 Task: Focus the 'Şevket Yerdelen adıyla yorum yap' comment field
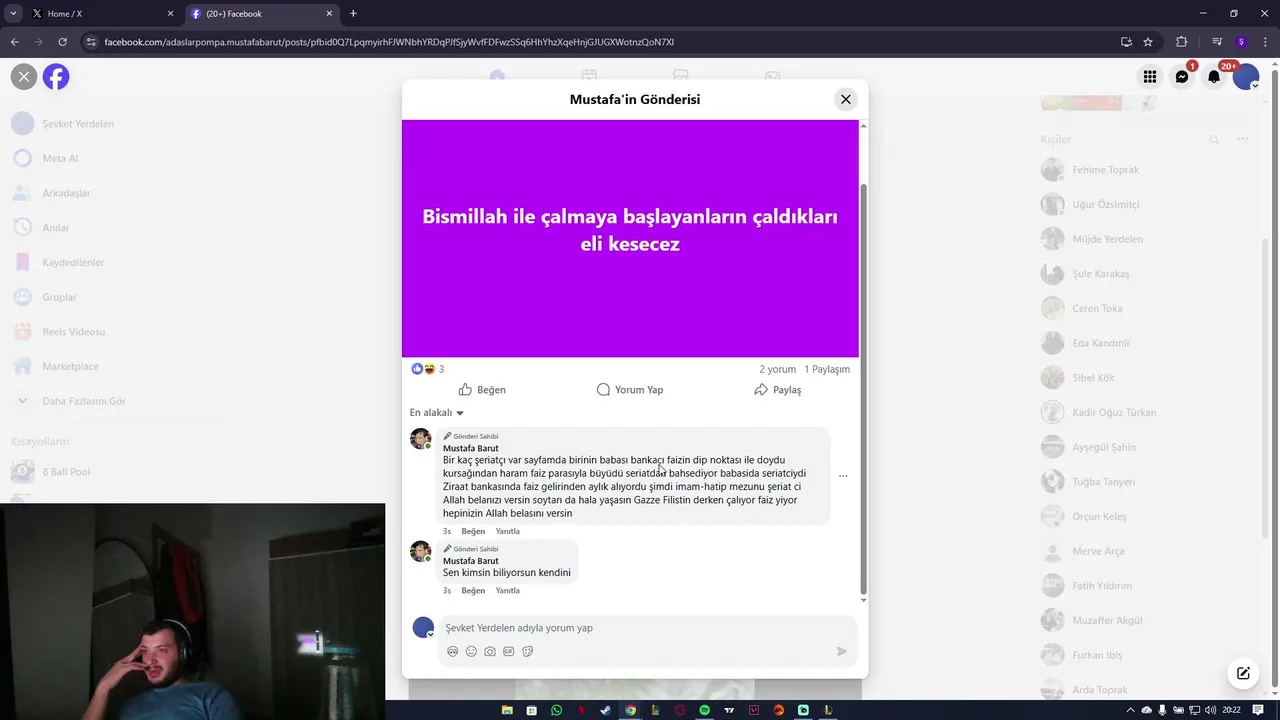[x=640, y=628]
